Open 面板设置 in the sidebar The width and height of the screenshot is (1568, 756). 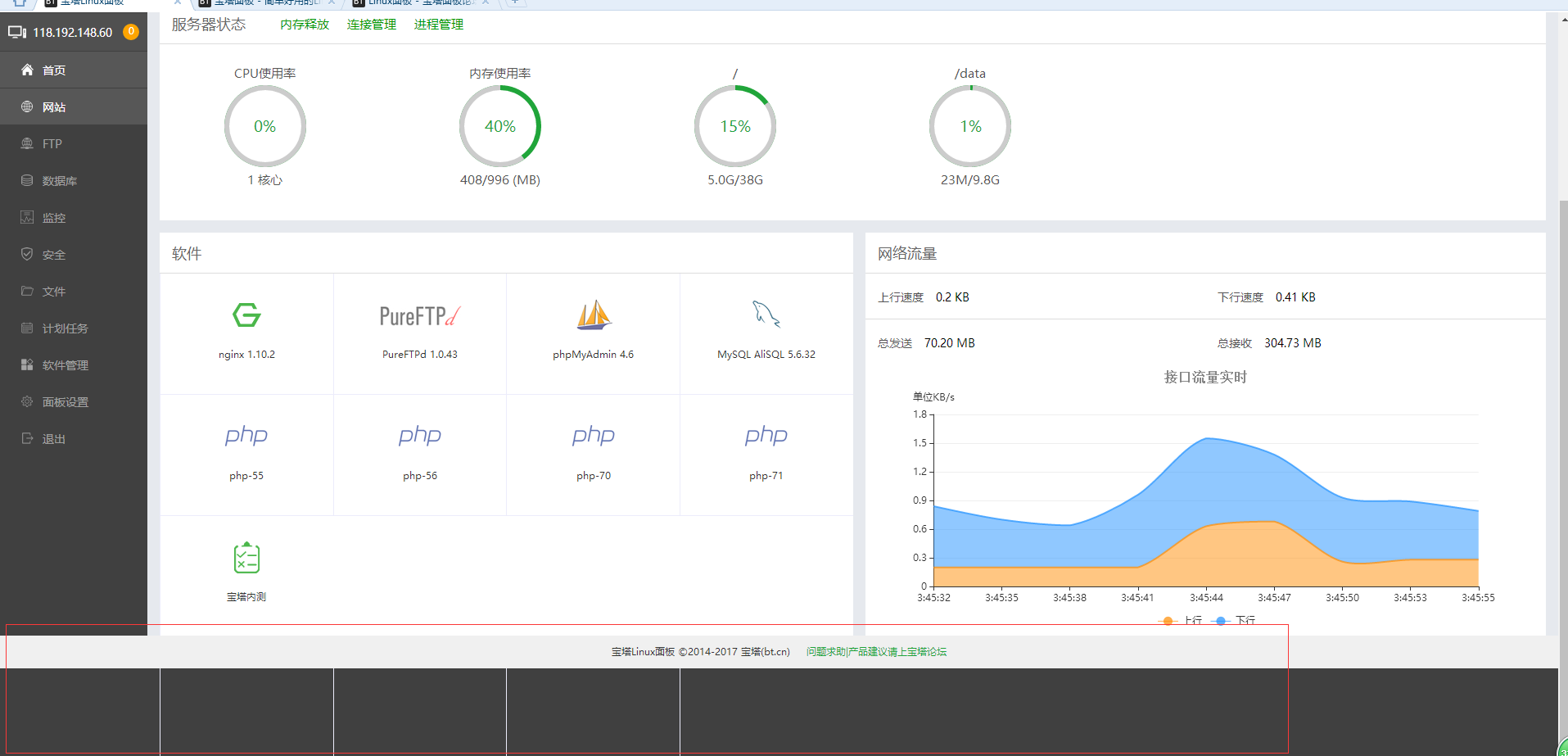74,401
